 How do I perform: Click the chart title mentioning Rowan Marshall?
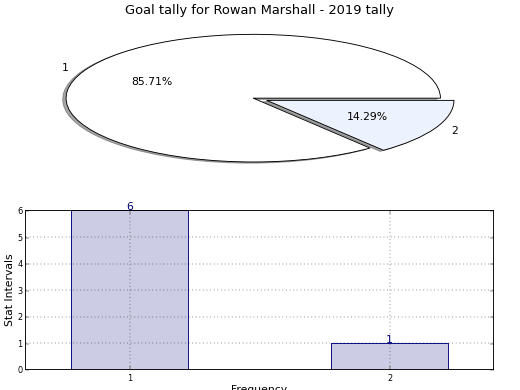point(259,10)
